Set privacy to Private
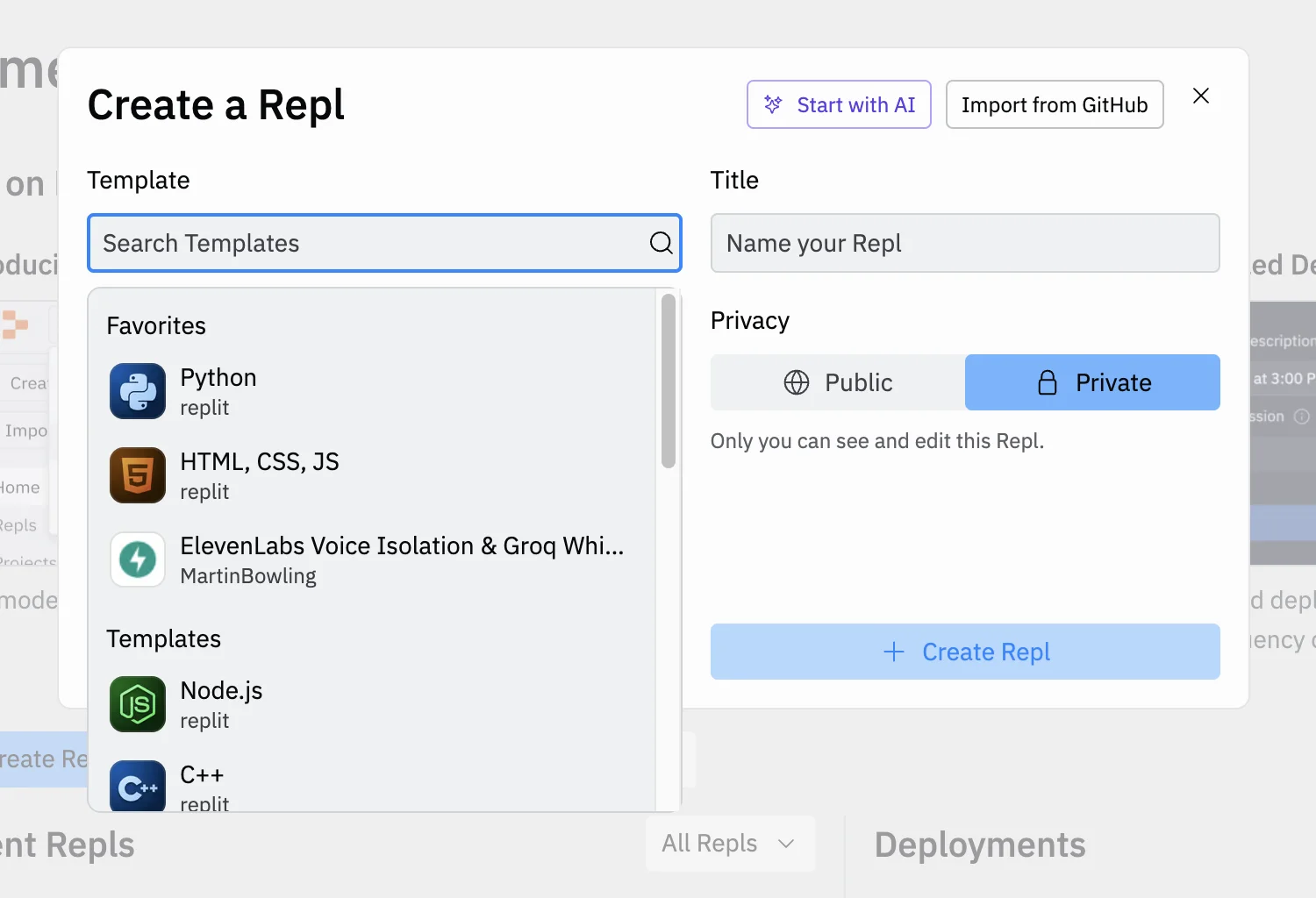This screenshot has width=1316, height=898. pyautogui.click(x=1092, y=382)
